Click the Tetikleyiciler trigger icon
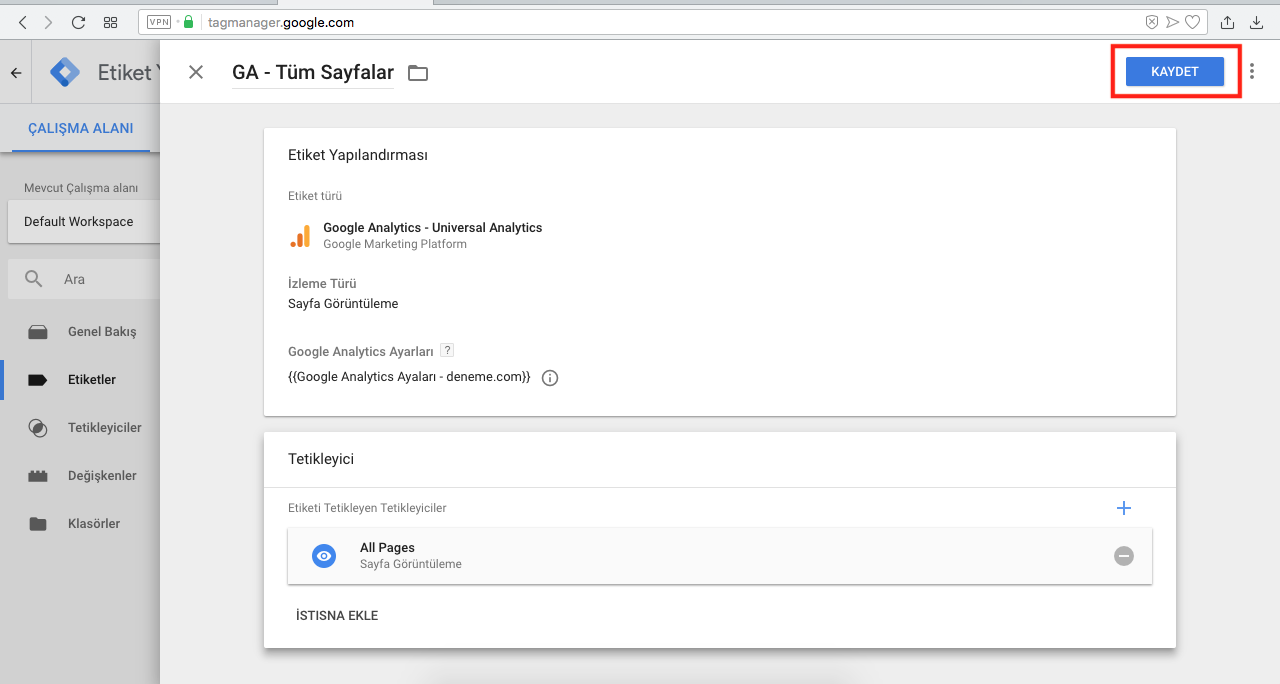 (38, 428)
